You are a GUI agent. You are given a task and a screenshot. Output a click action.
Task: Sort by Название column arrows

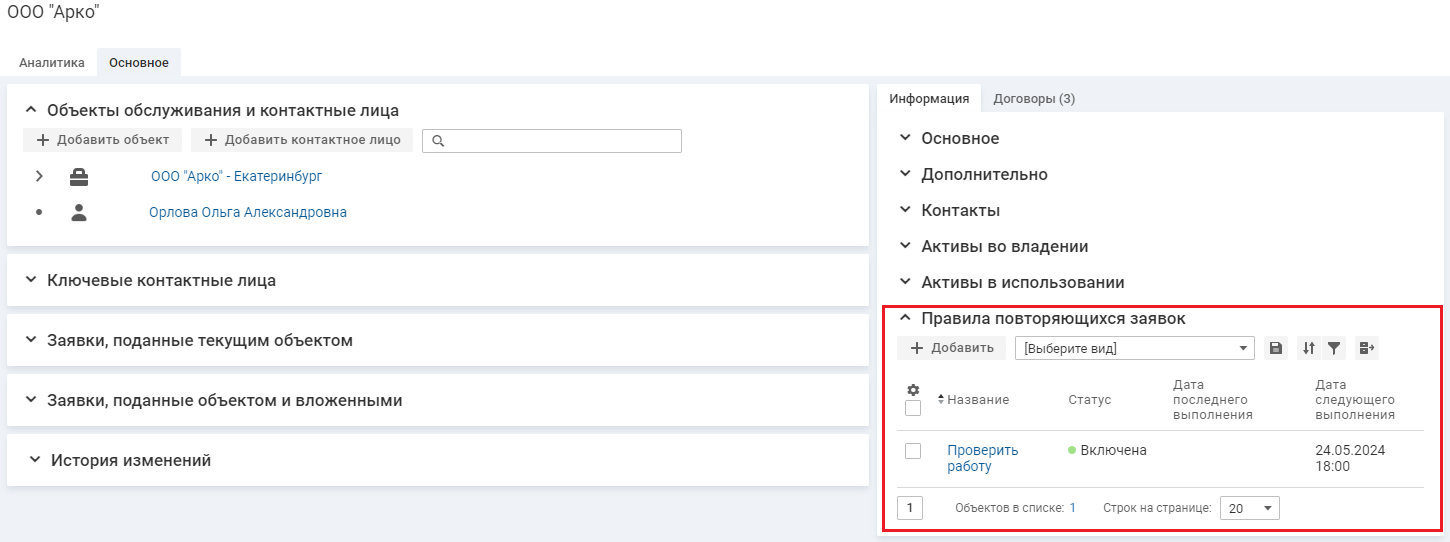click(x=941, y=400)
